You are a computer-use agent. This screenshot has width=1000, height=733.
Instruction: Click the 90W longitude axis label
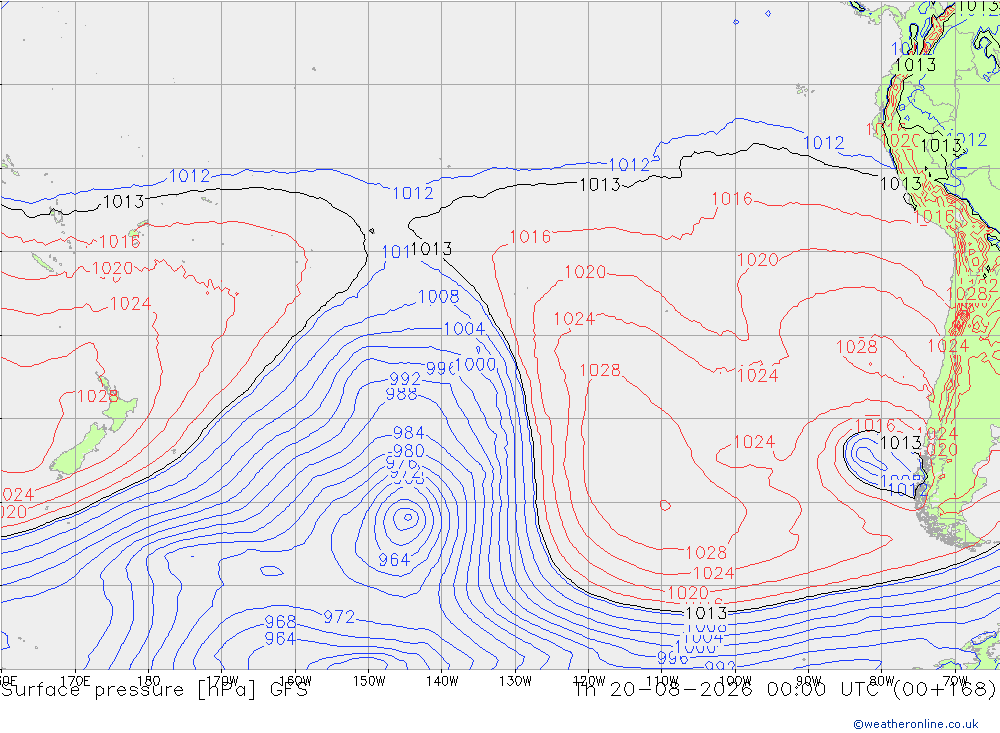click(x=809, y=681)
